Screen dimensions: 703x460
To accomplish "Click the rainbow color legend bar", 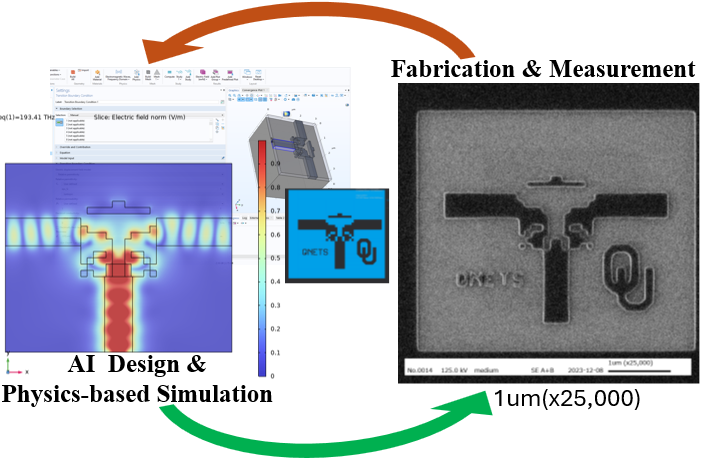I will (262, 258).
